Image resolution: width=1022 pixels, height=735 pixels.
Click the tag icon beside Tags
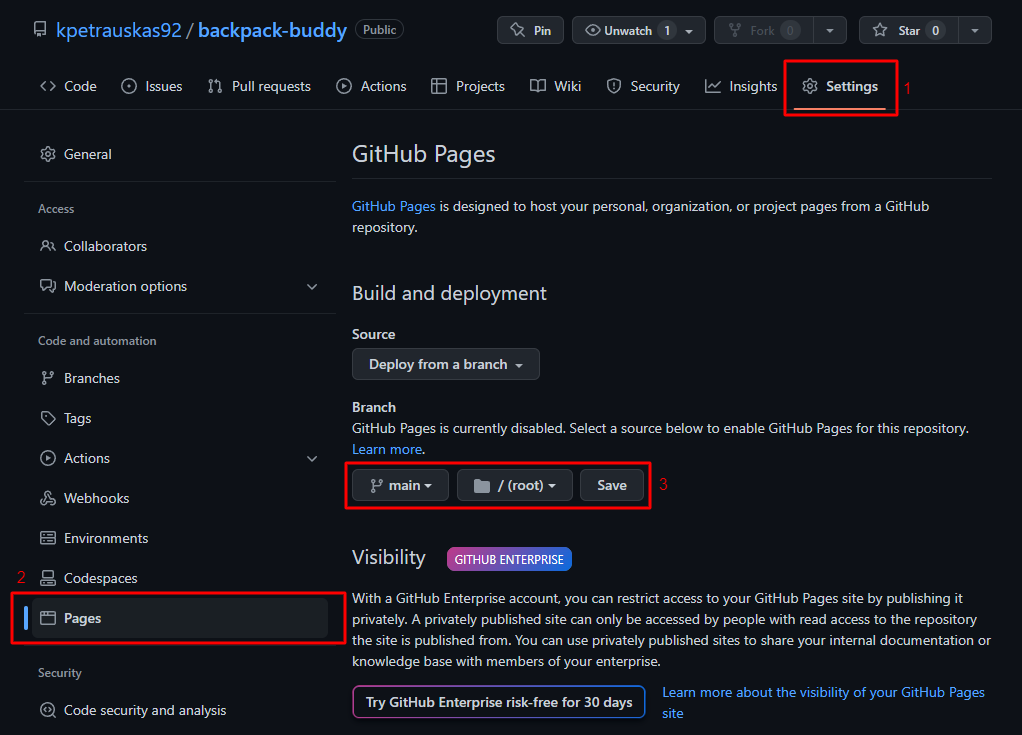[48, 418]
